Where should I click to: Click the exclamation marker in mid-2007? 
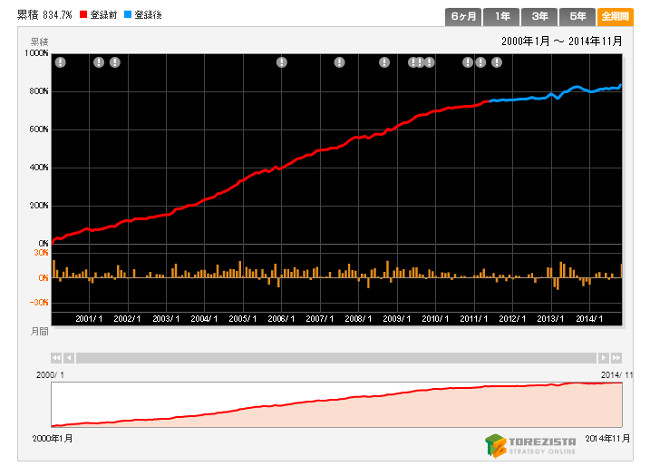pos(340,63)
